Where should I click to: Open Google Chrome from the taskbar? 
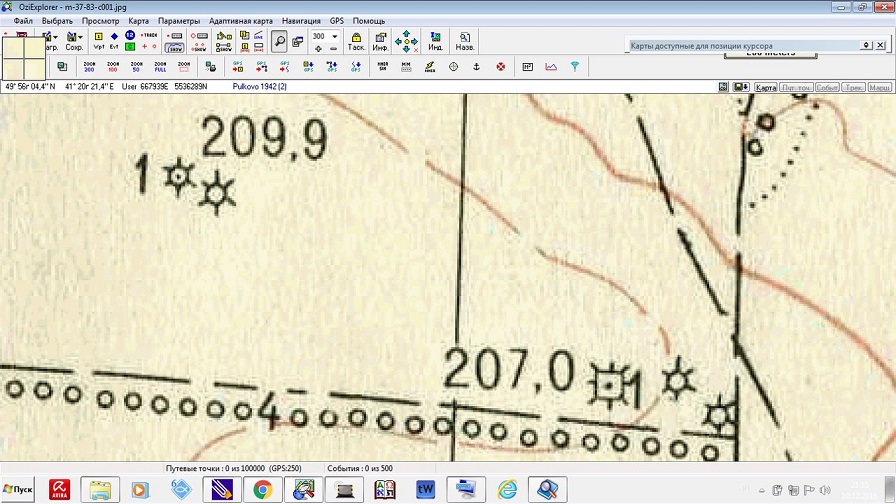tap(263, 490)
